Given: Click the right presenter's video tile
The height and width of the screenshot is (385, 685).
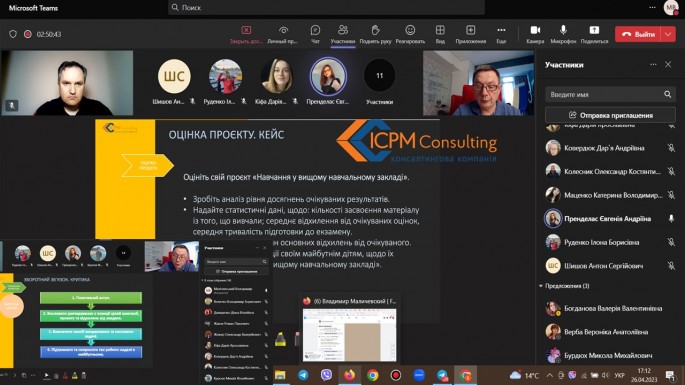Looking at the screenshot, I should coord(478,83).
